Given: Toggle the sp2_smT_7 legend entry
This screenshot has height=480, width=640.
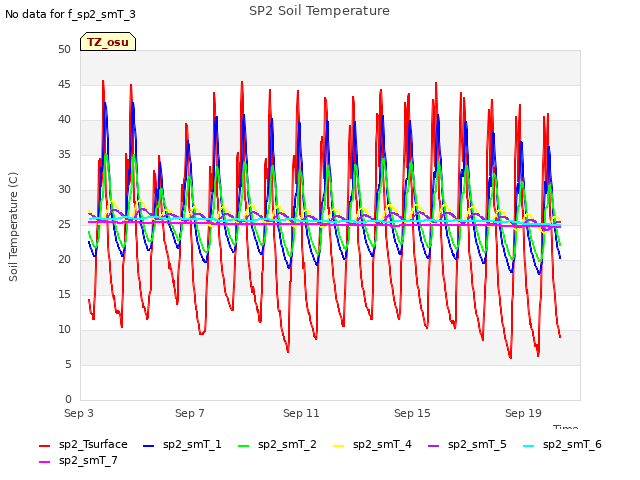Looking at the screenshot, I should [x=78, y=460].
